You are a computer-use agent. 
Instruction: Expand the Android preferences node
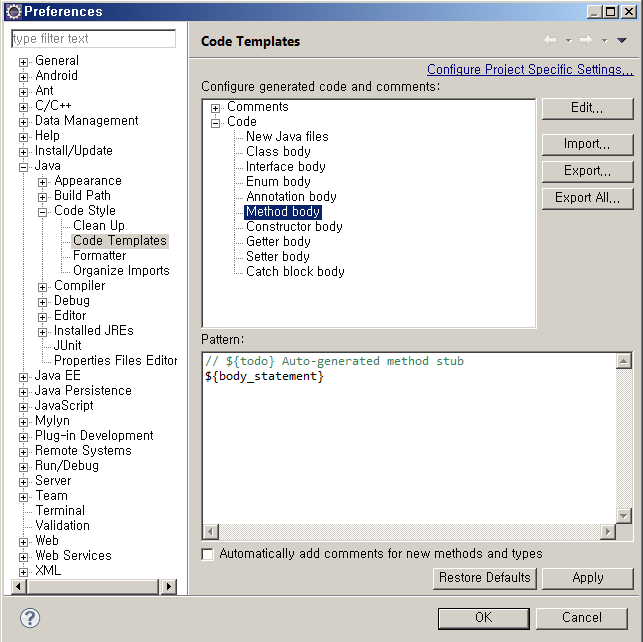pos(23,77)
